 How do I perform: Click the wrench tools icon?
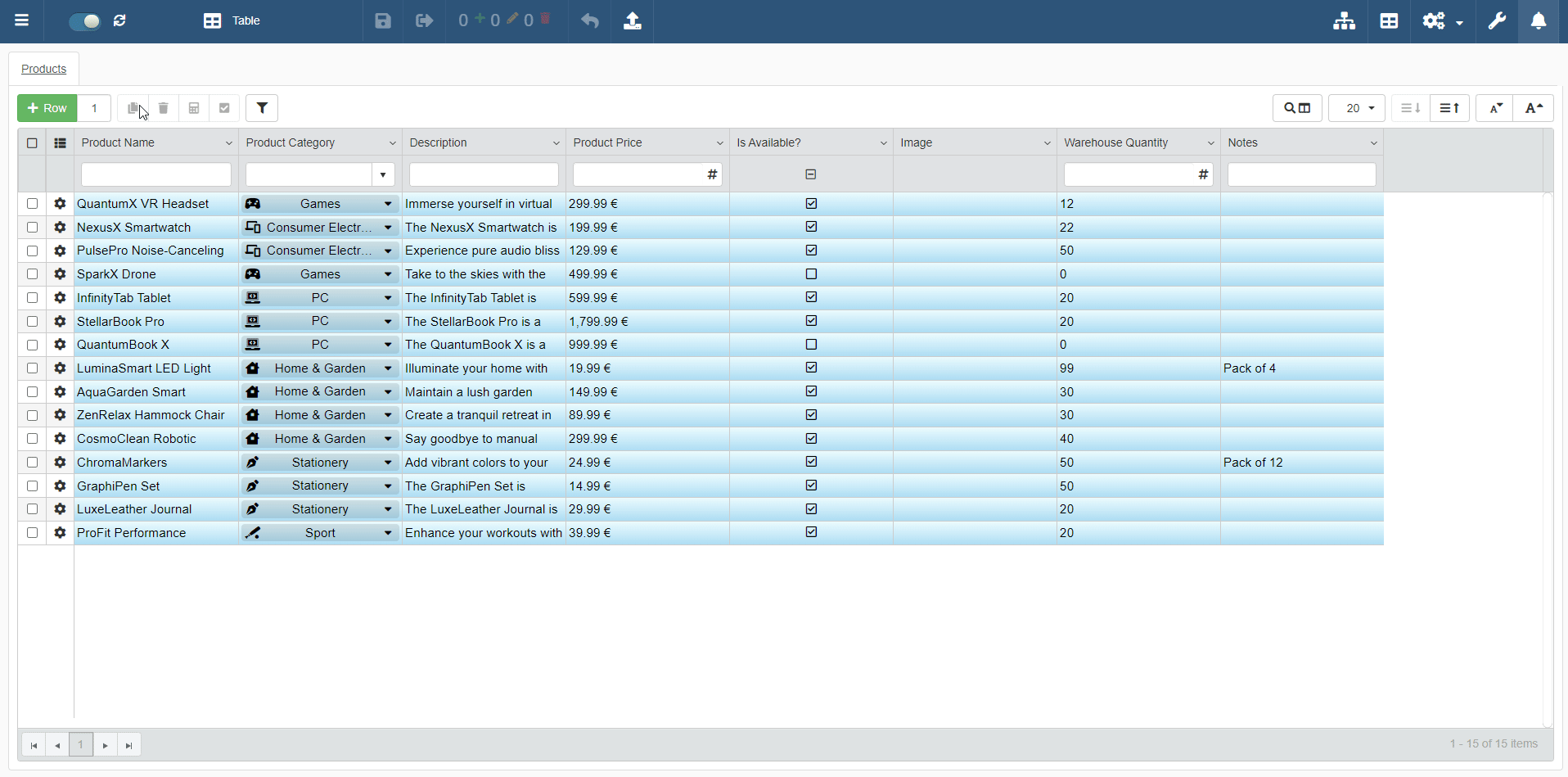click(1497, 20)
